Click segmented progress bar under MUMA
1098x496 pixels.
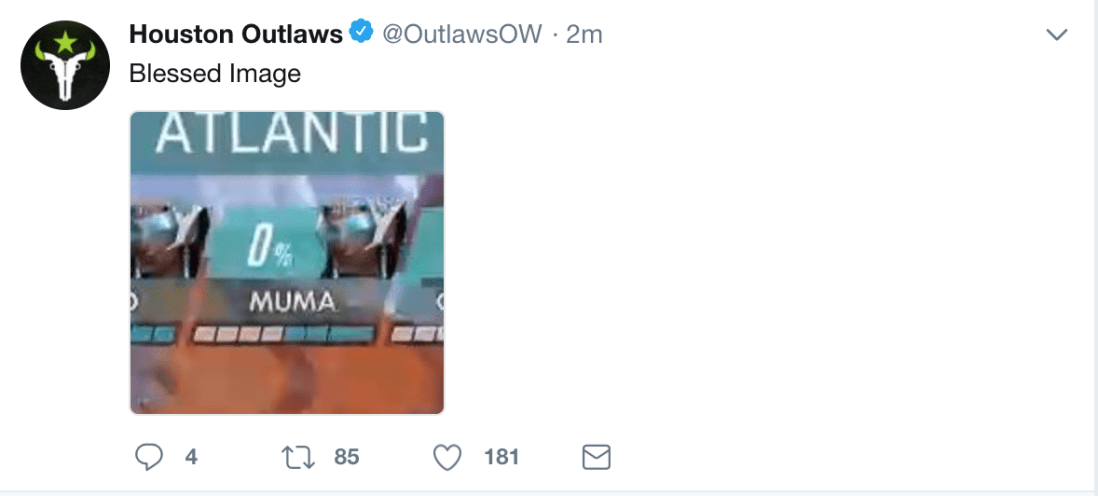tap(283, 335)
